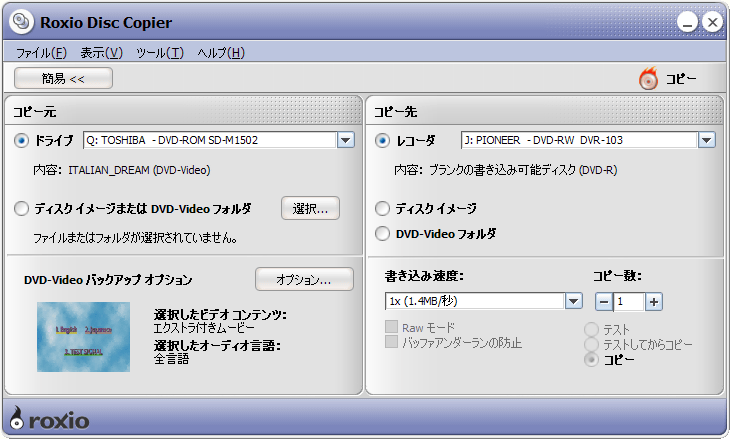Select the bottom コピー radio option
This screenshot has width=730, height=439.
pyautogui.click(x=591, y=359)
